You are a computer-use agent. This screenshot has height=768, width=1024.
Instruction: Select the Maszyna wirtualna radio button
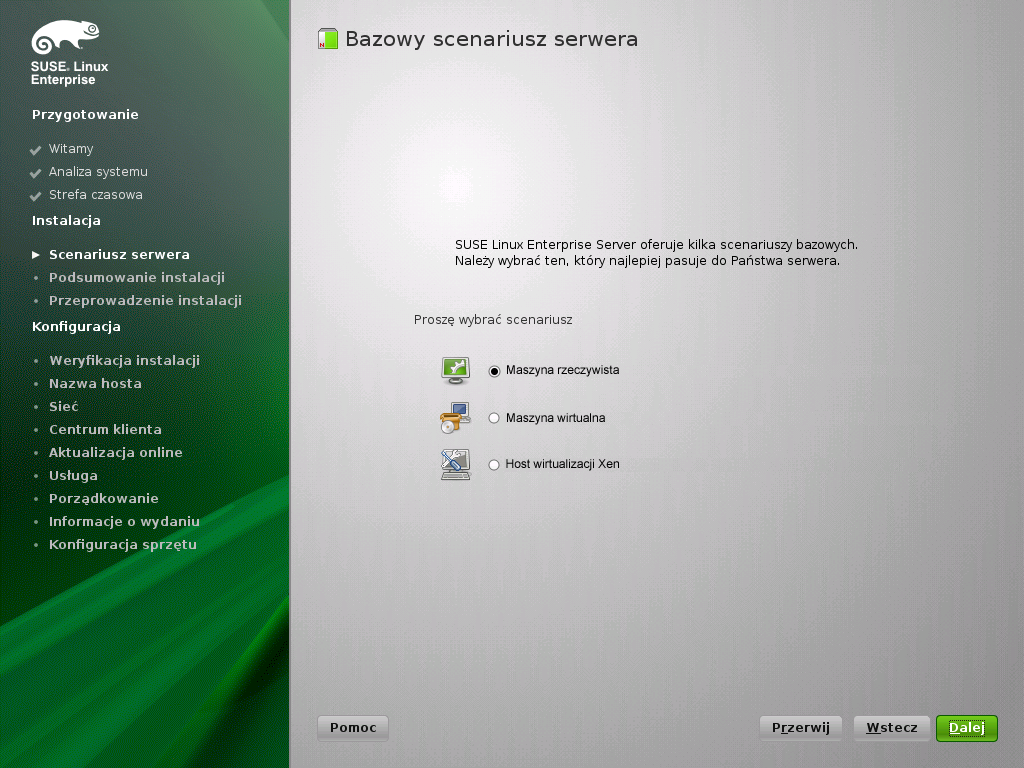(x=494, y=418)
